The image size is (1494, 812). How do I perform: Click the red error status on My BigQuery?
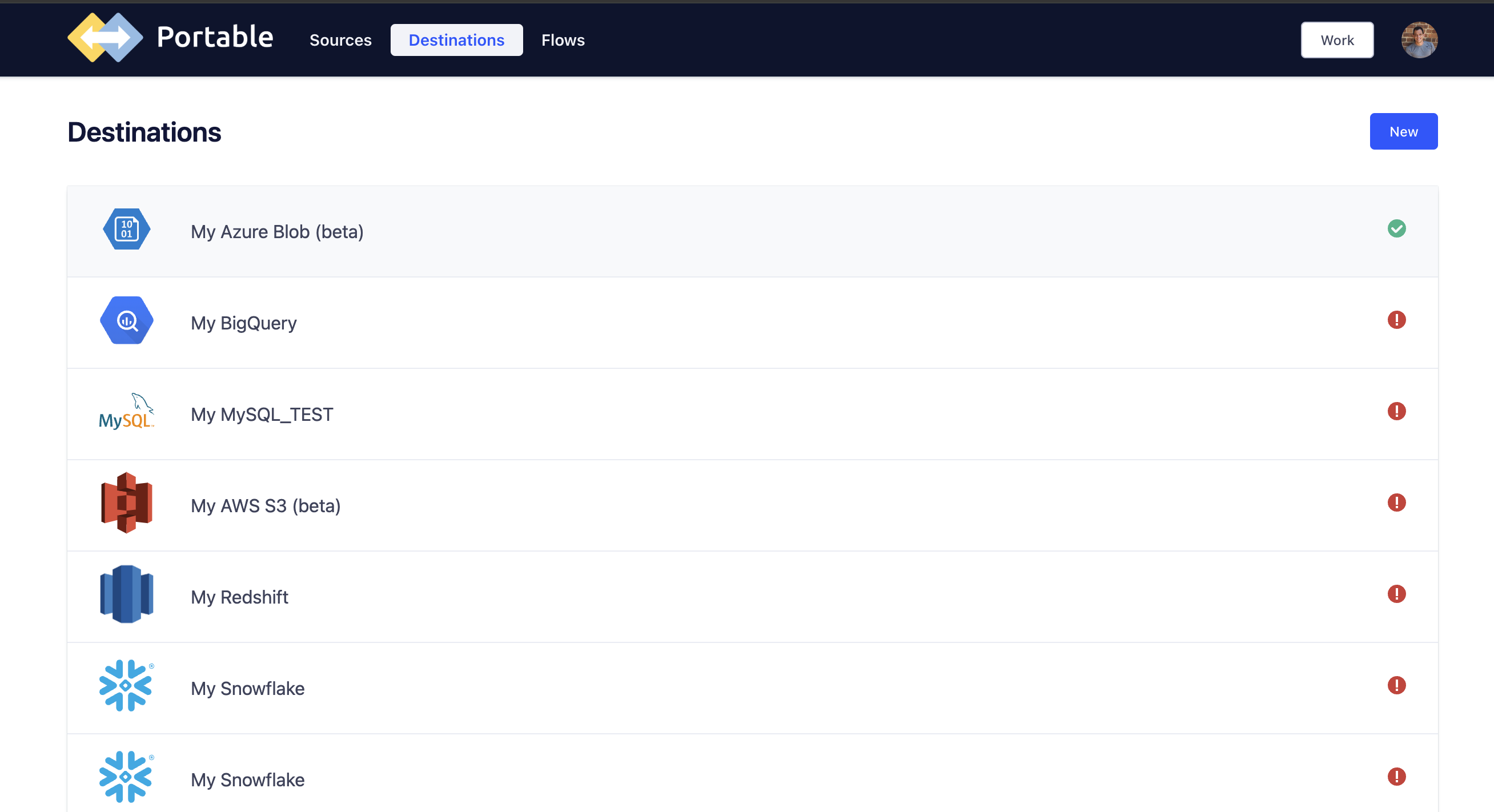point(1396,320)
